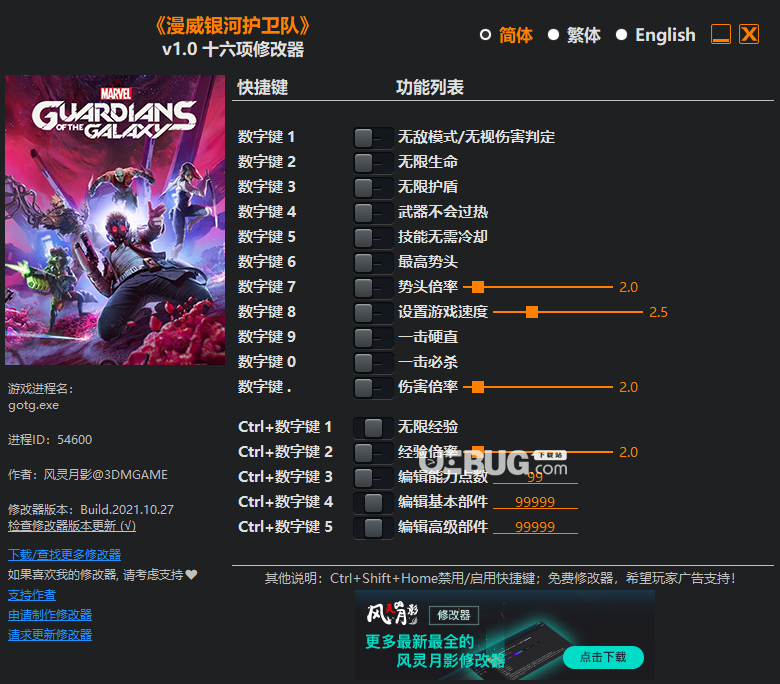Switch on 最高势头 toggle
780x684 pixels.
pos(373,263)
